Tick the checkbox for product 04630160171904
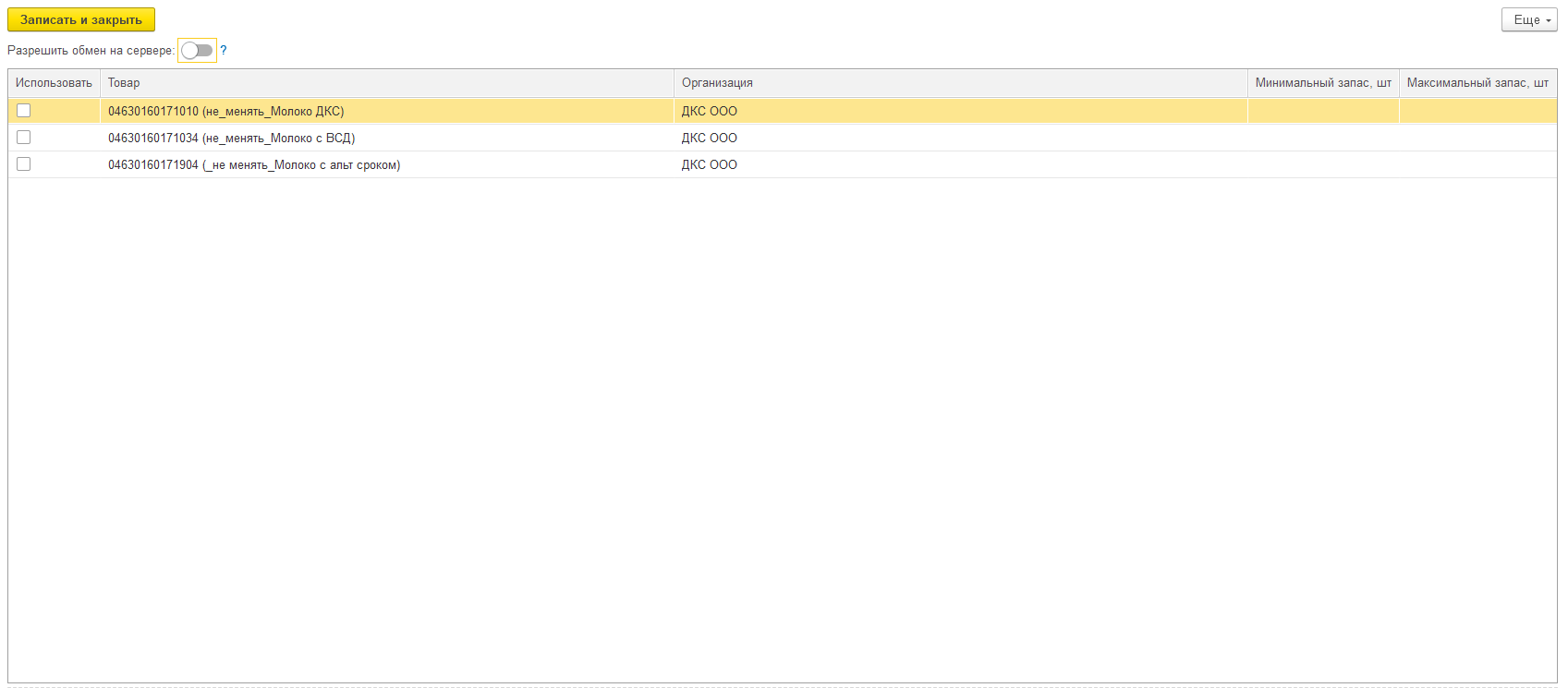Screen dimensions: 1568x688 (24, 164)
